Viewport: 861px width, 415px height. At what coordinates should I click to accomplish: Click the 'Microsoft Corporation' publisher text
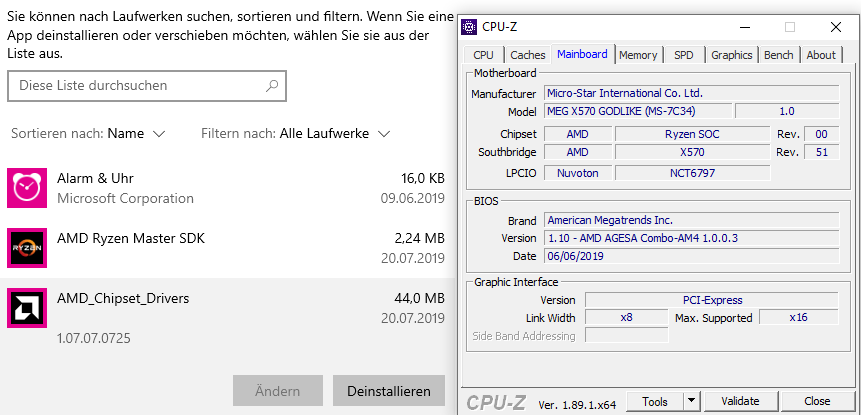click(x=125, y=198)
